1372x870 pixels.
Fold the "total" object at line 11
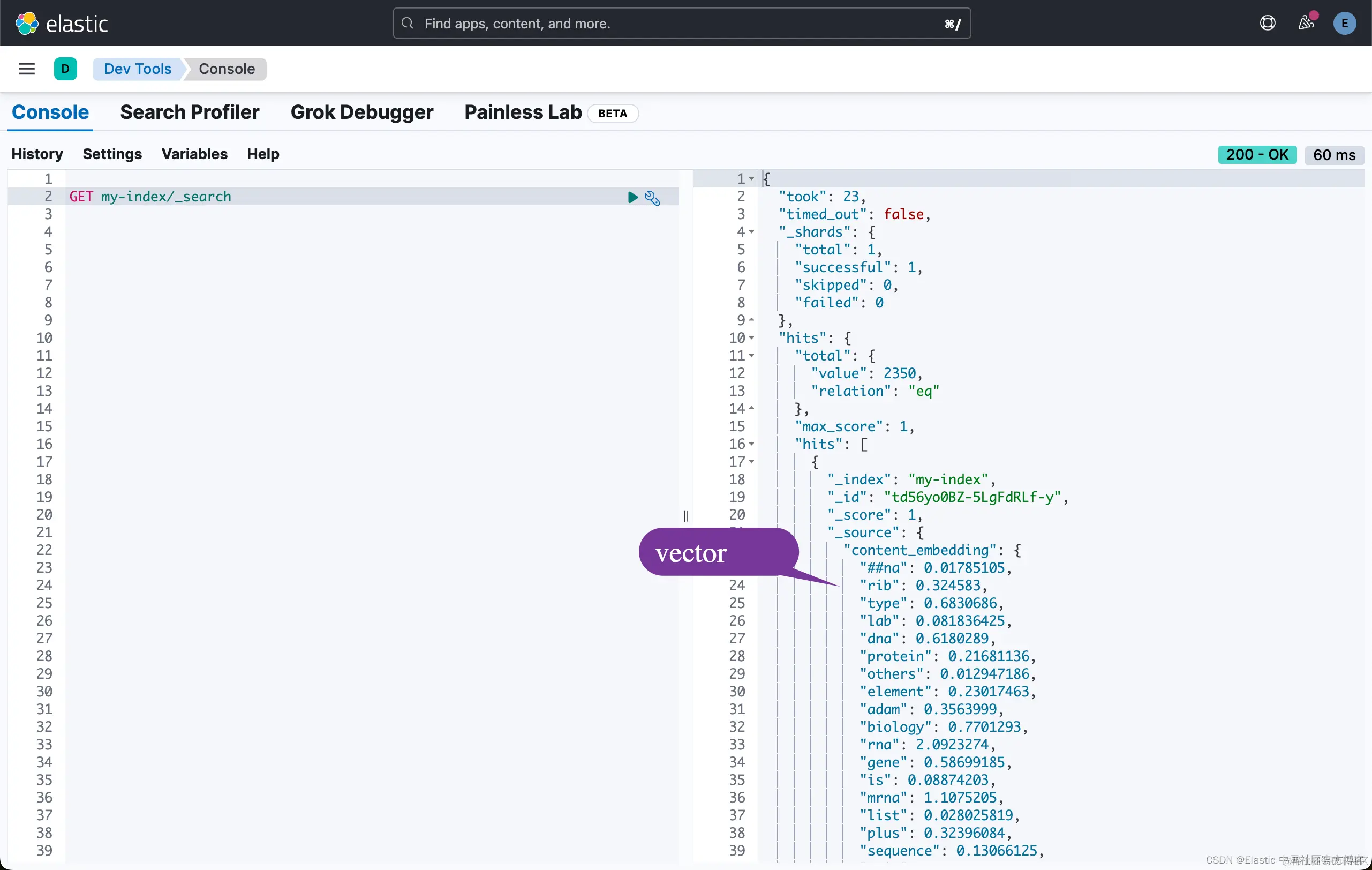pyautogui.click(x=752, y=356)
